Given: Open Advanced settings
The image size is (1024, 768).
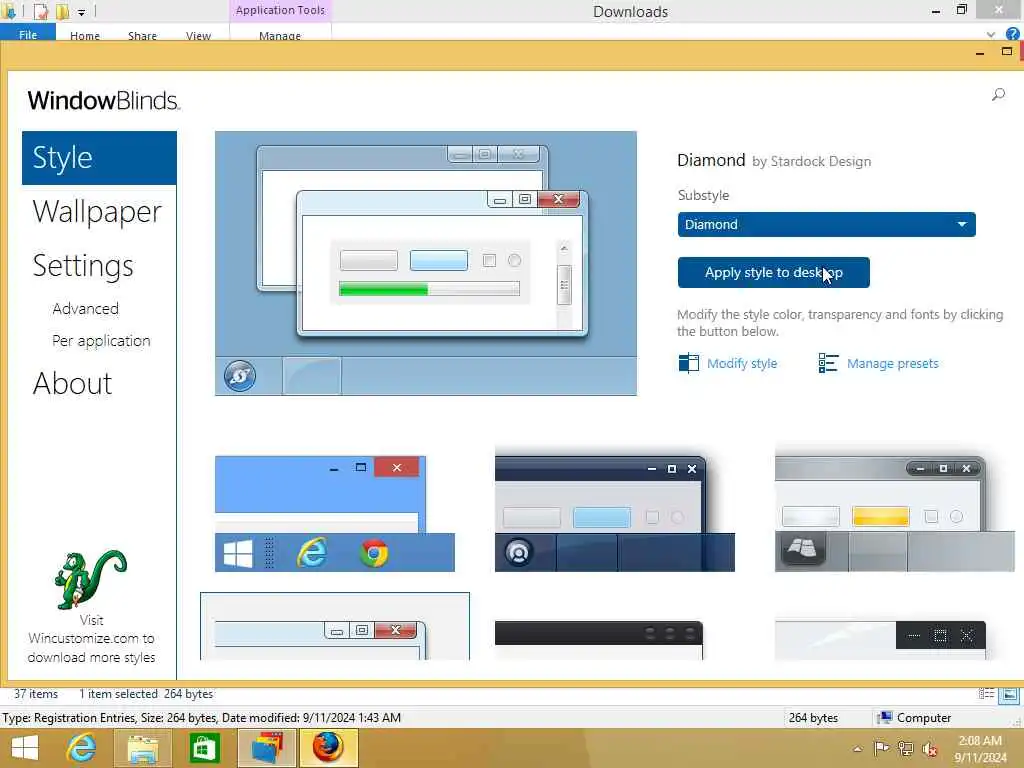Looking at the screenshot, I should click(x=86, y=308).
